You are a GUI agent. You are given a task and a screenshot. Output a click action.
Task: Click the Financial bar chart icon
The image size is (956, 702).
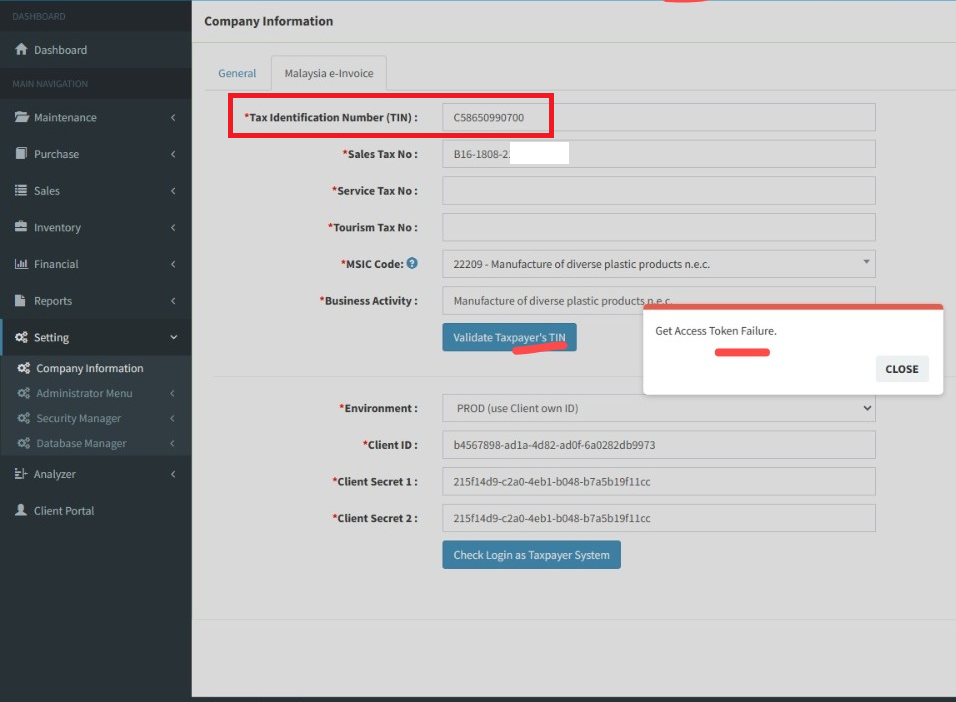(x=21, y=264)
